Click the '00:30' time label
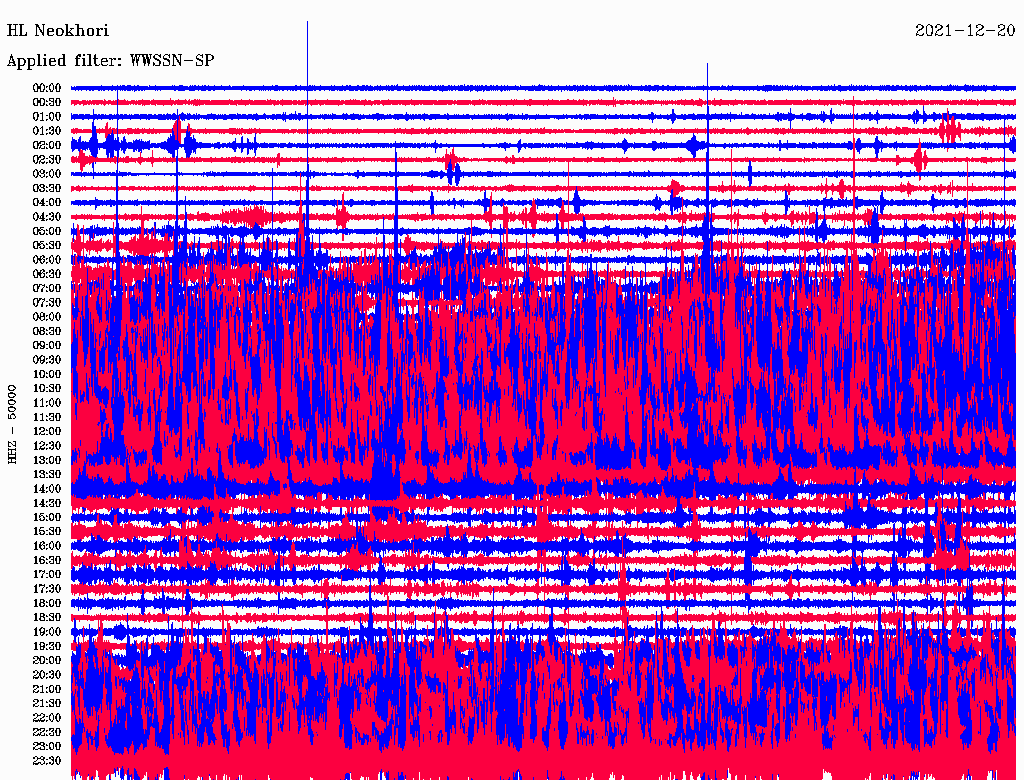 point(47,103)
